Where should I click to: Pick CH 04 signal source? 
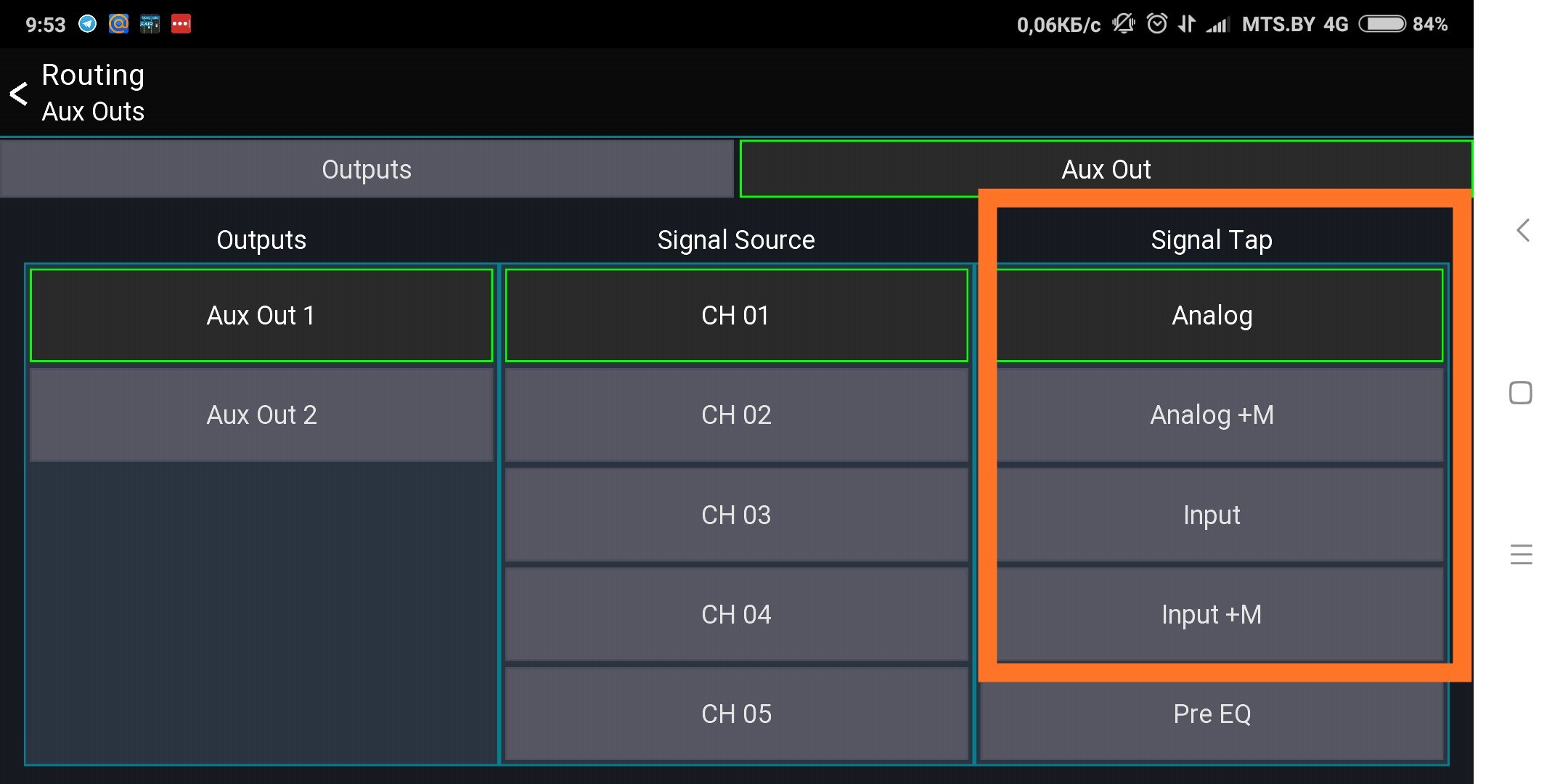736,615
